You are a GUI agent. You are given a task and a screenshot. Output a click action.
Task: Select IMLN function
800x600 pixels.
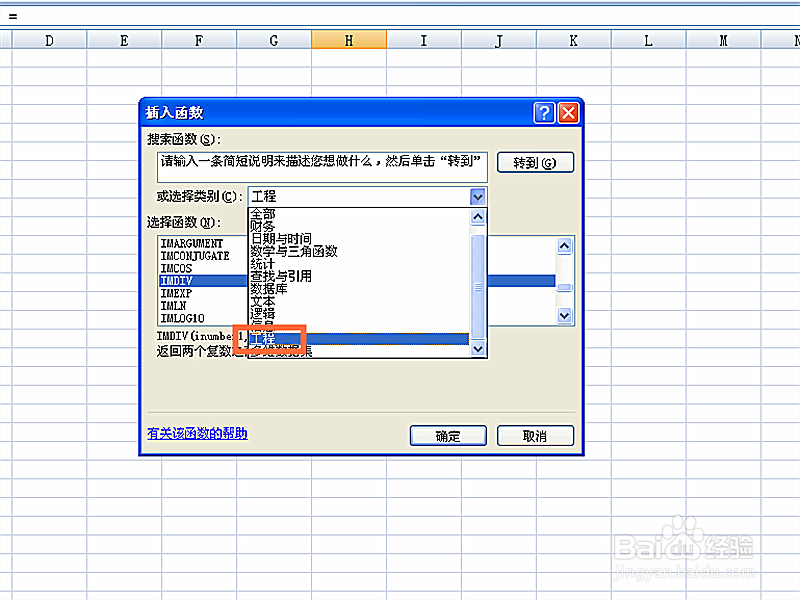click(173, 306)
